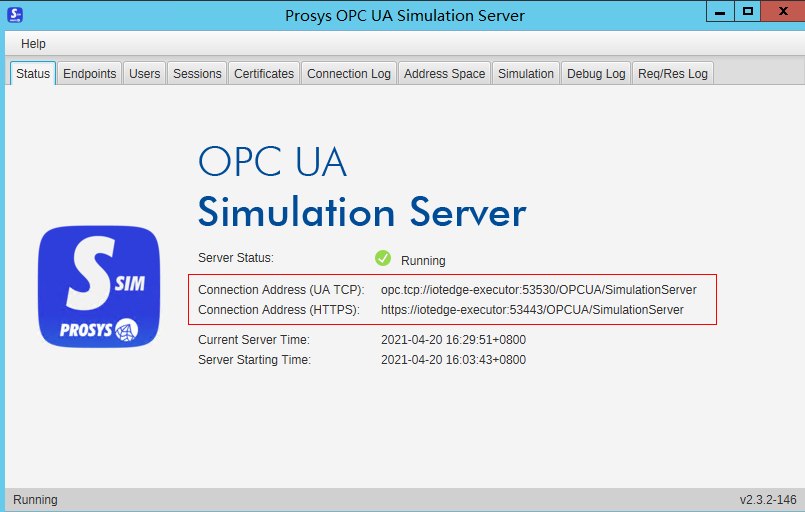Switch to the Endpoints tab

pyautogui.click(x=90, y=73)
